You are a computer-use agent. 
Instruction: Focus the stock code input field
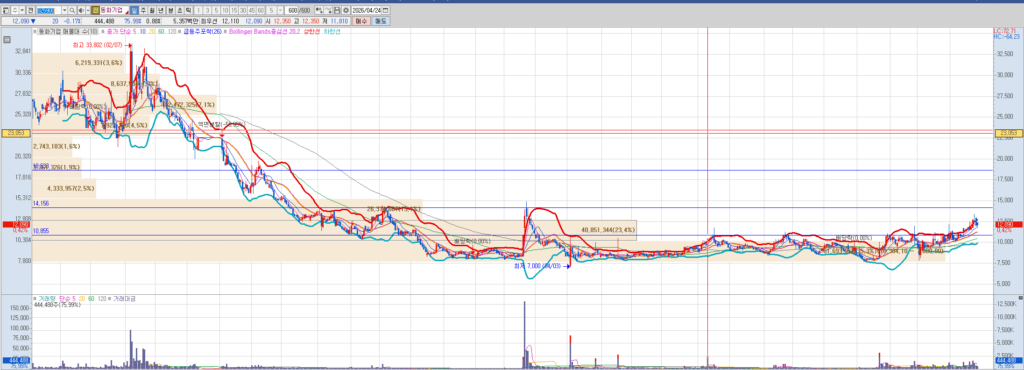pyautogui.click(x=49, y=10)
